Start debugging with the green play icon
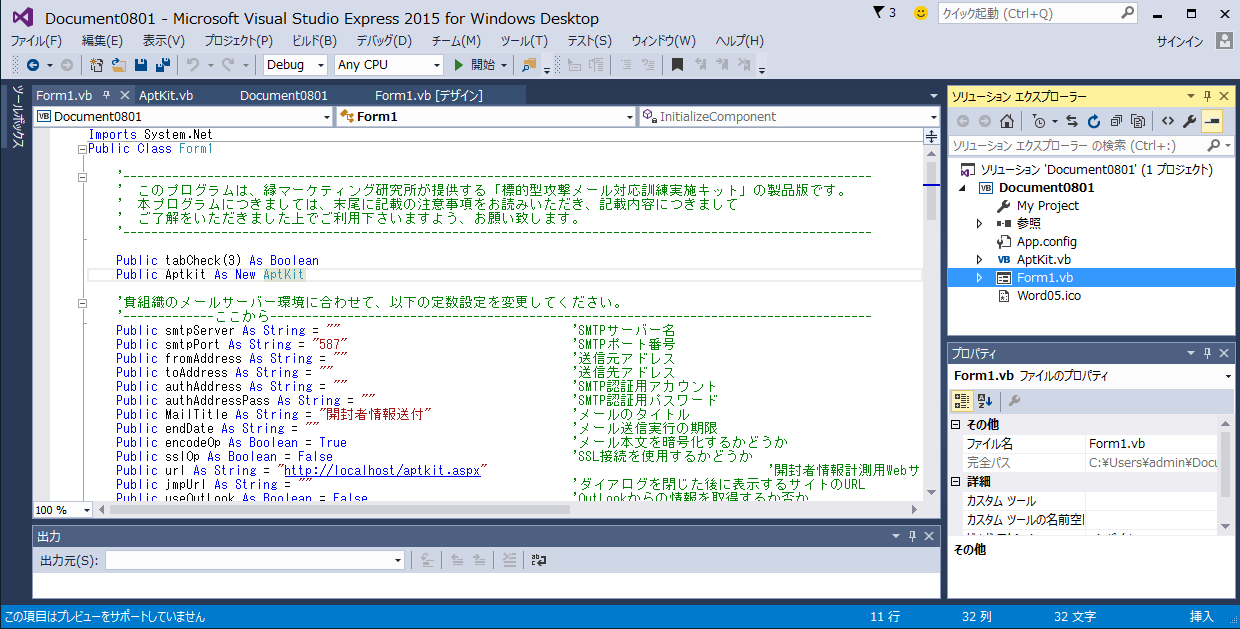 (x=459, y=65)
